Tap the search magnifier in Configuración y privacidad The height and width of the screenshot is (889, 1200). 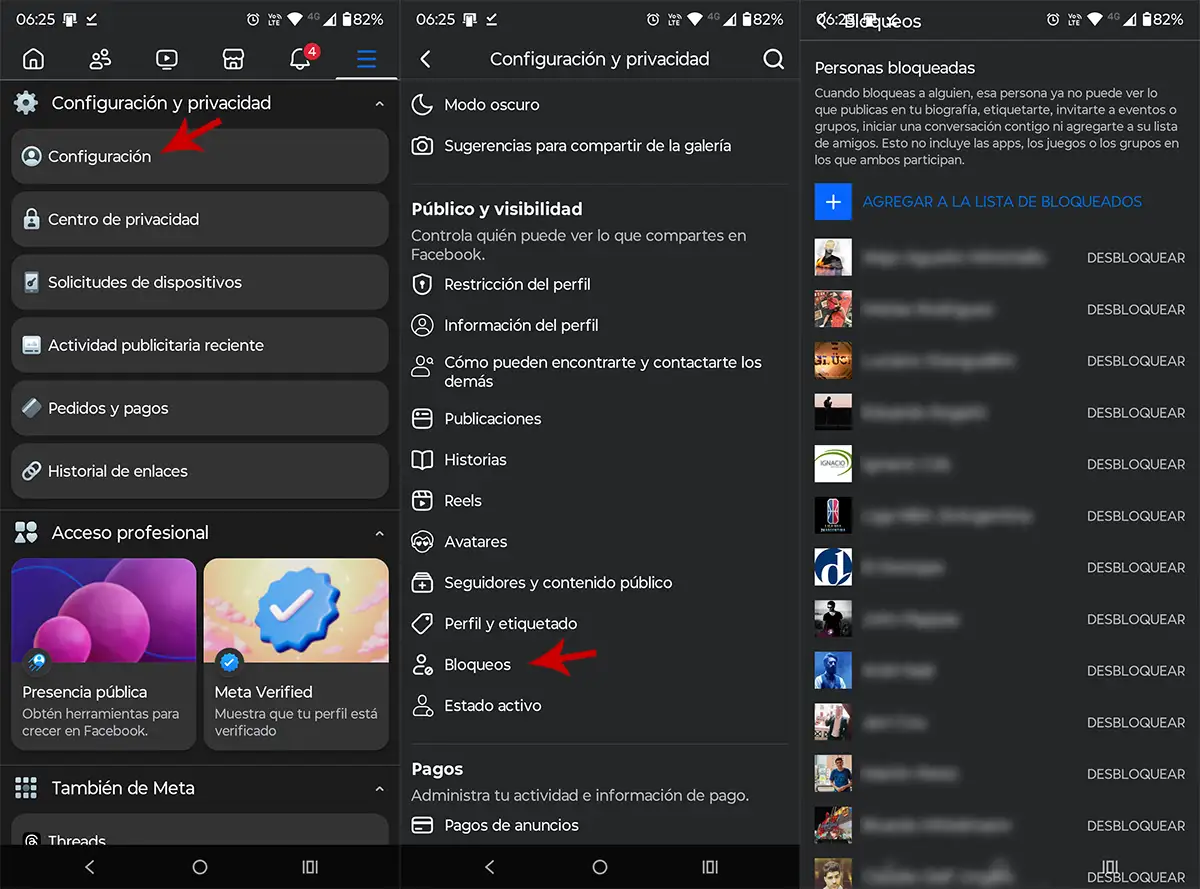point(773,59)
